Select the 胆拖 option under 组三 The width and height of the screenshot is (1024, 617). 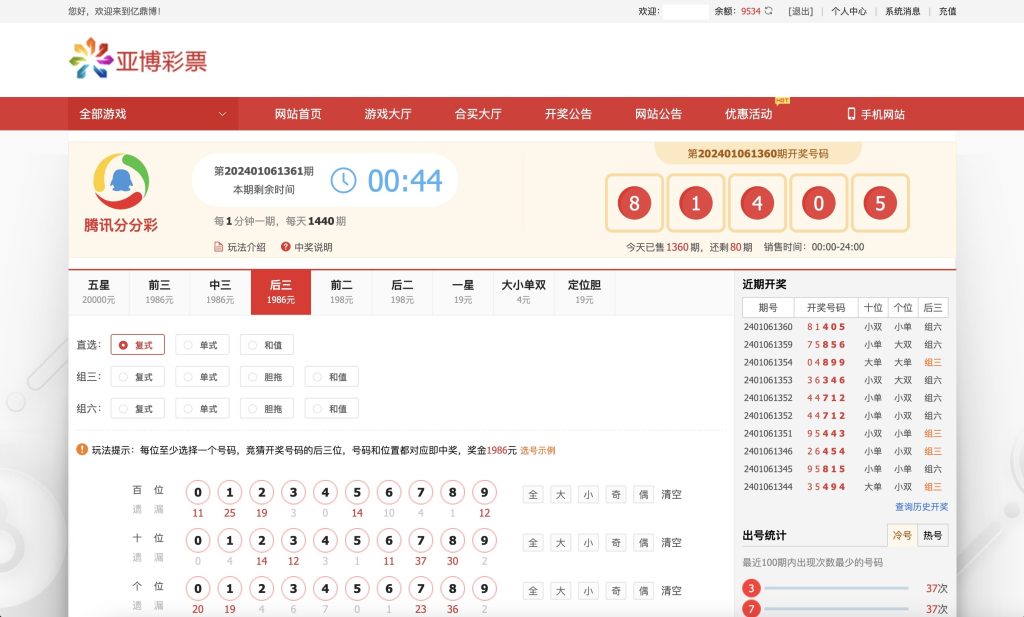point(268,376)
